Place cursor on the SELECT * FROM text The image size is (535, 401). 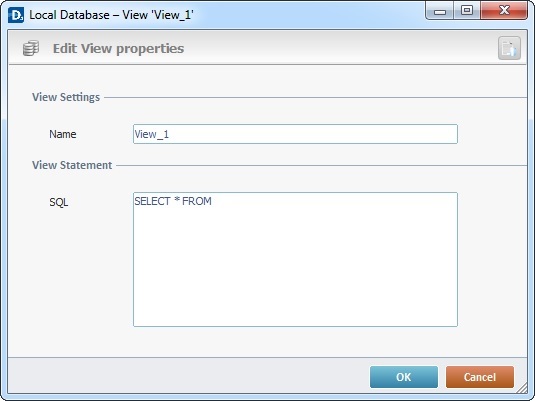[x=173, y=201]
